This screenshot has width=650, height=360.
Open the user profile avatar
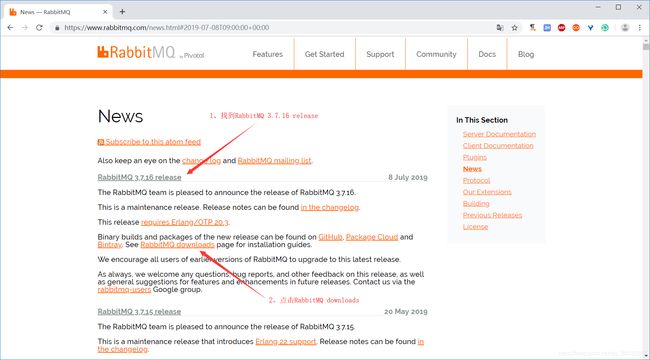pyautogui.click(x=625, y=28)
